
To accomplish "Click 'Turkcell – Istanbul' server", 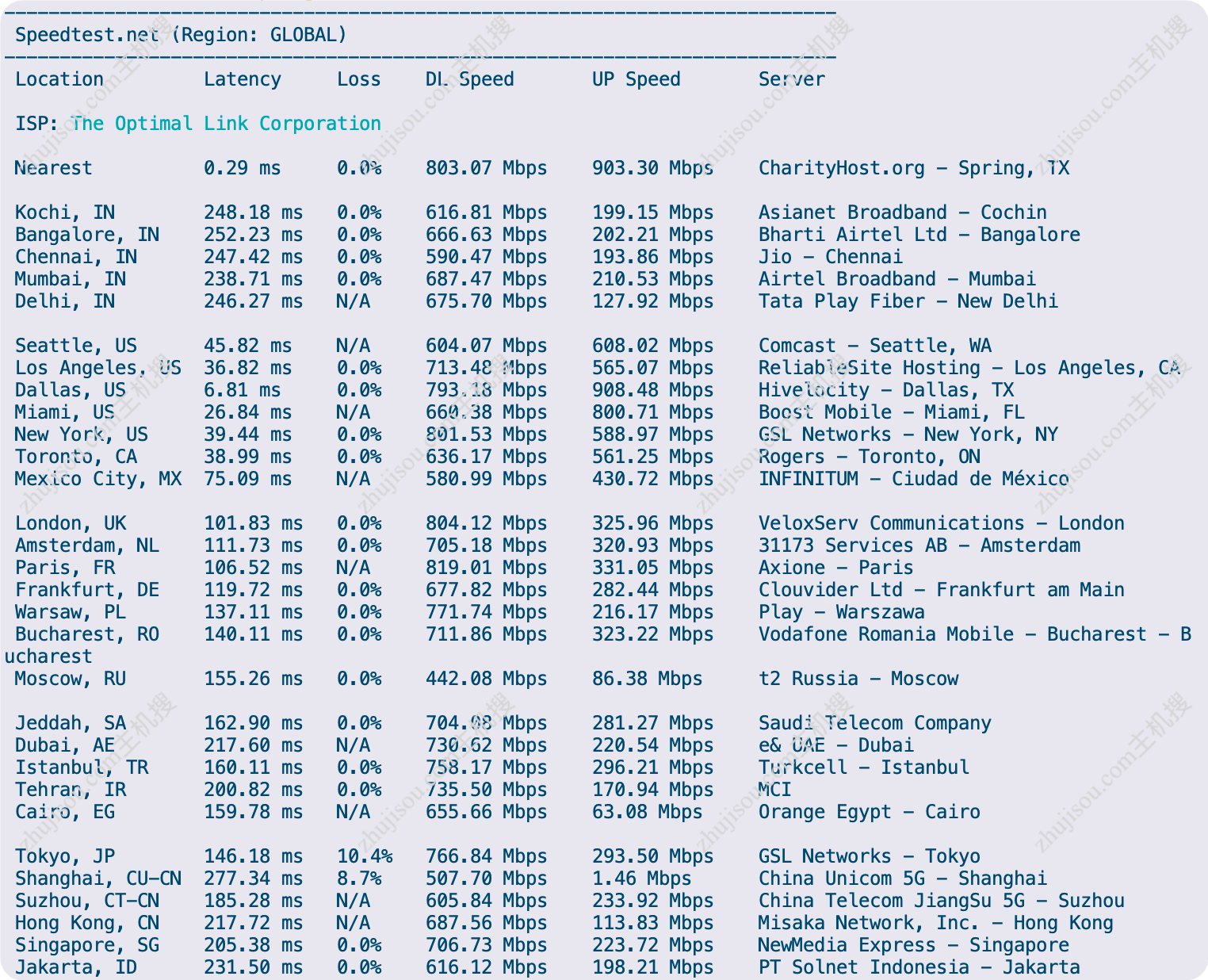I will click(864, 768).
